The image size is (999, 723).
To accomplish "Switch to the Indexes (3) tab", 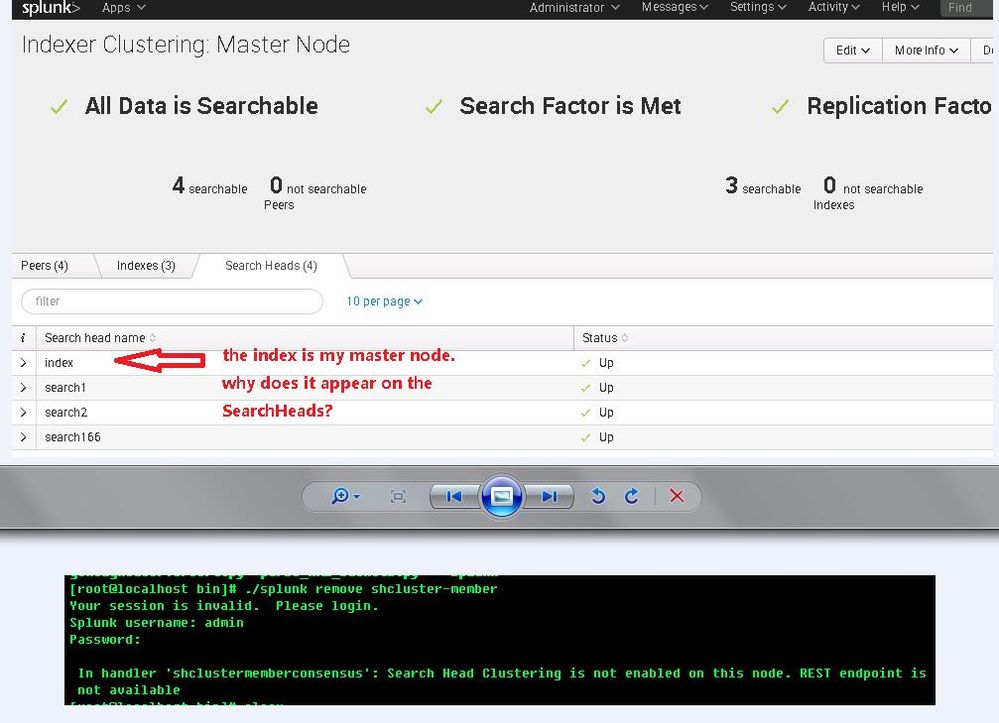I will (x=146, y=266).
